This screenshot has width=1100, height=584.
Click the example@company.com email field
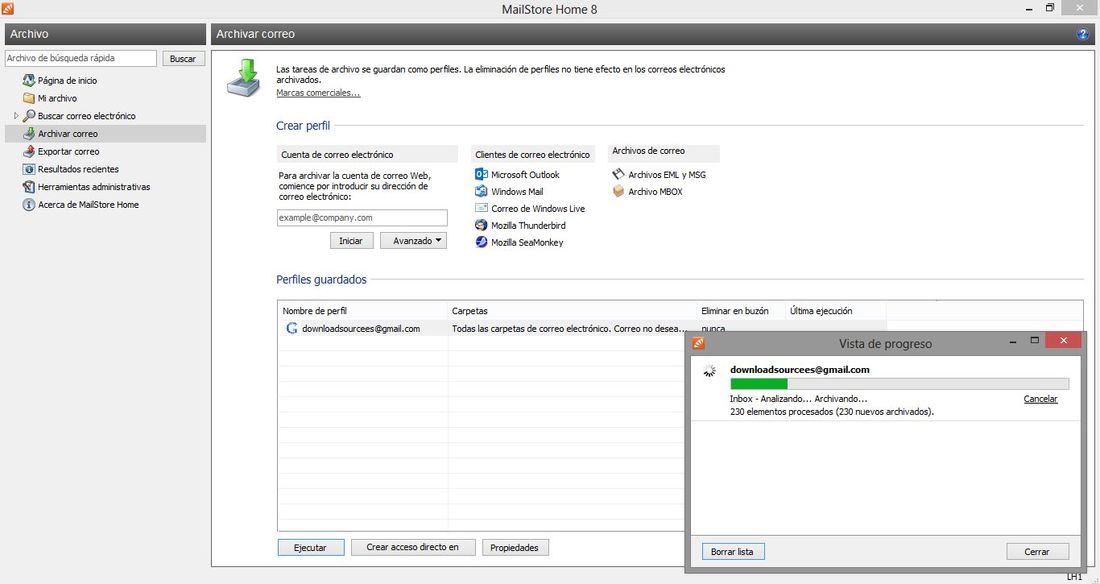(362, 218)
